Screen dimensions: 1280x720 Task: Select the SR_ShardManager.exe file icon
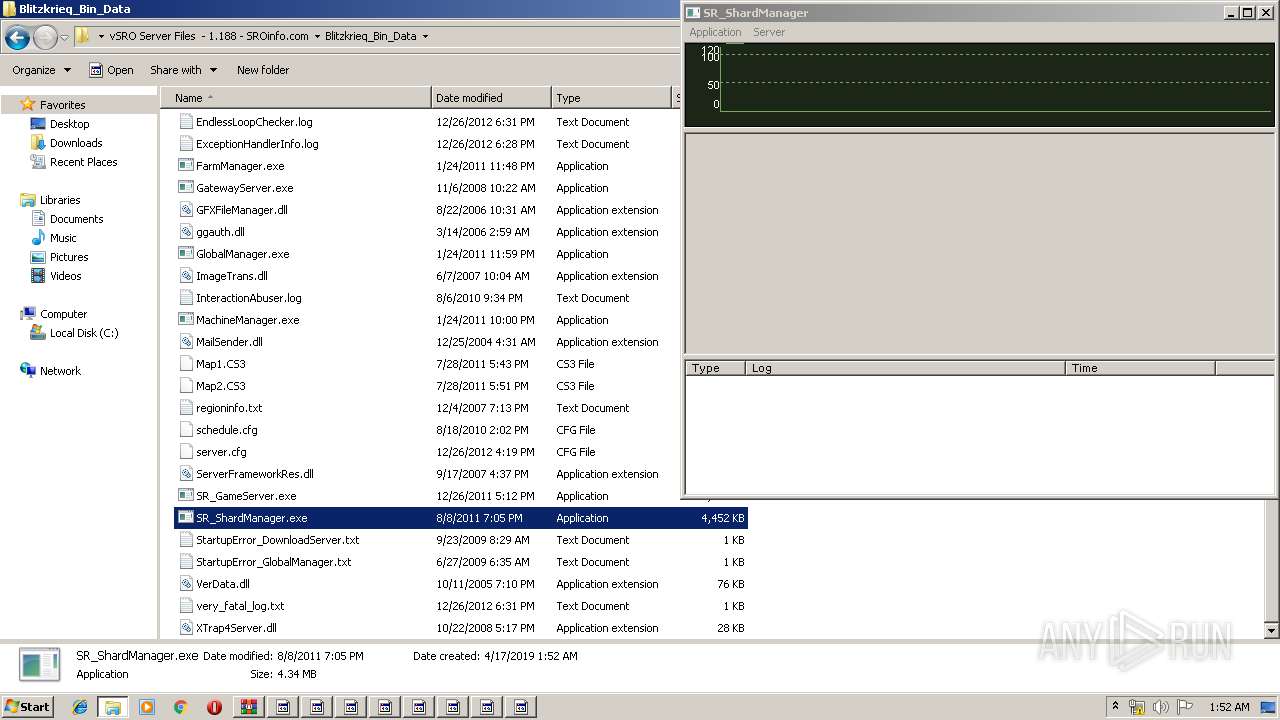coord(185,518)
